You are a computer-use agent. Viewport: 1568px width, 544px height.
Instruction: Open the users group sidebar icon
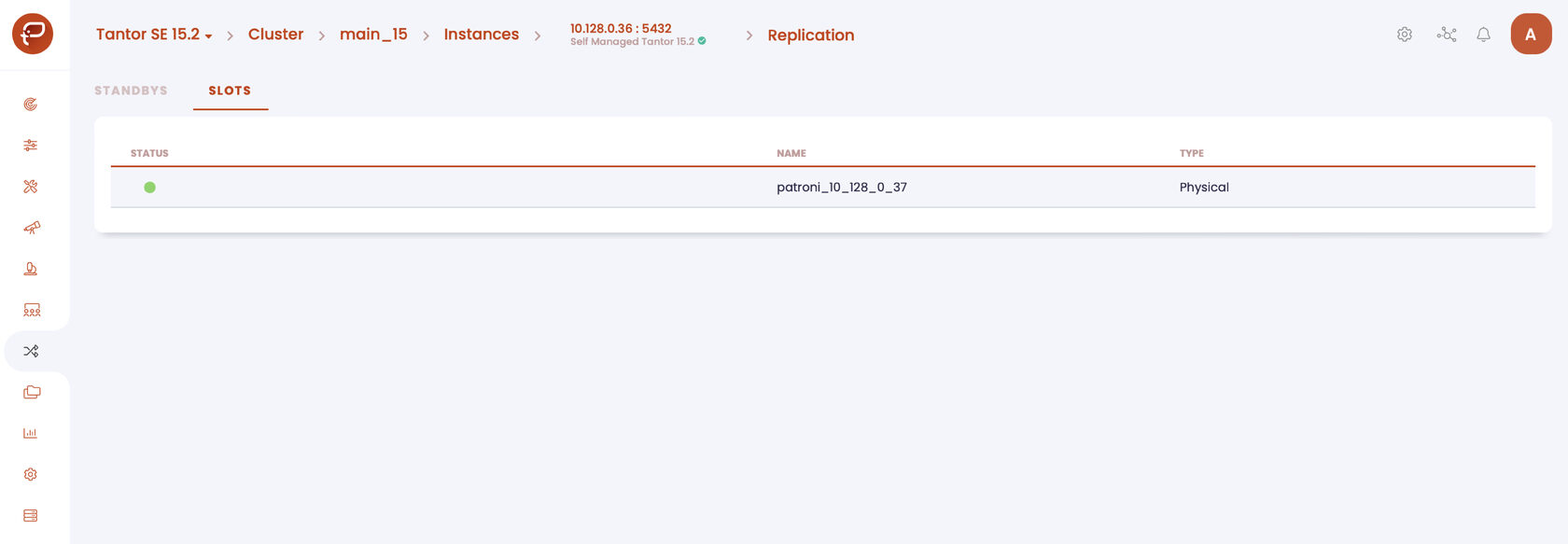tap(32, 310)
